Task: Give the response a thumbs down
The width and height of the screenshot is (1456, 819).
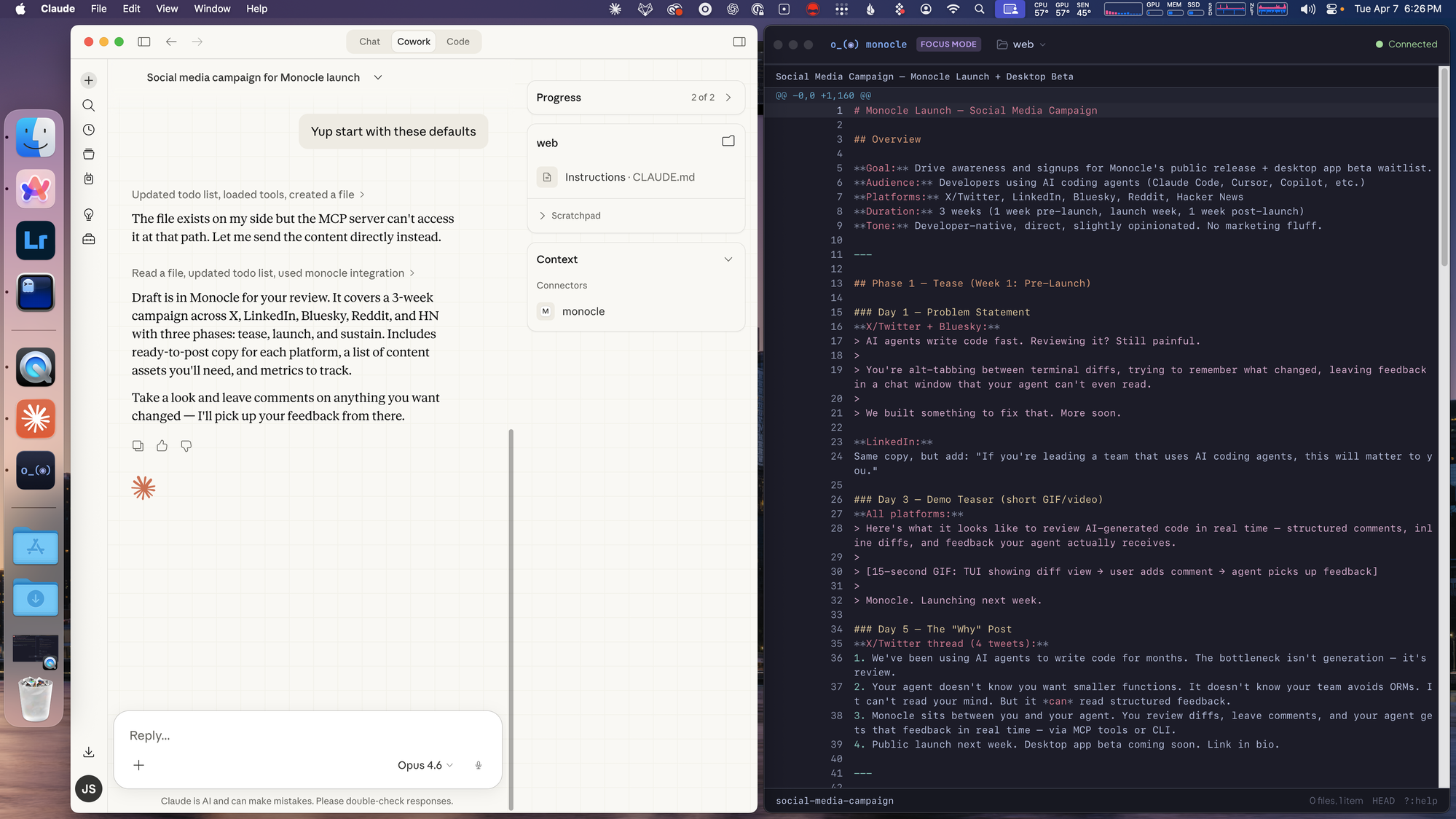Action: coord(186,446)
